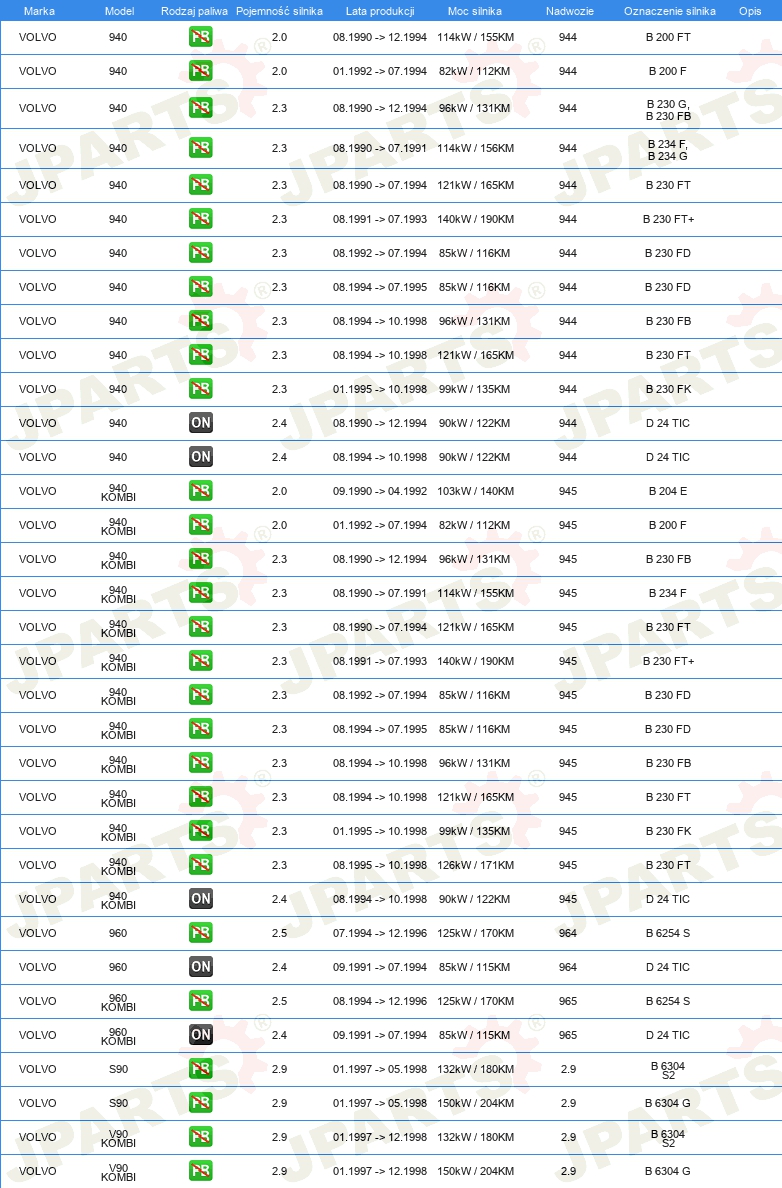Click petrol icon in 940 B 200 FT row

[x=201, y=37]
